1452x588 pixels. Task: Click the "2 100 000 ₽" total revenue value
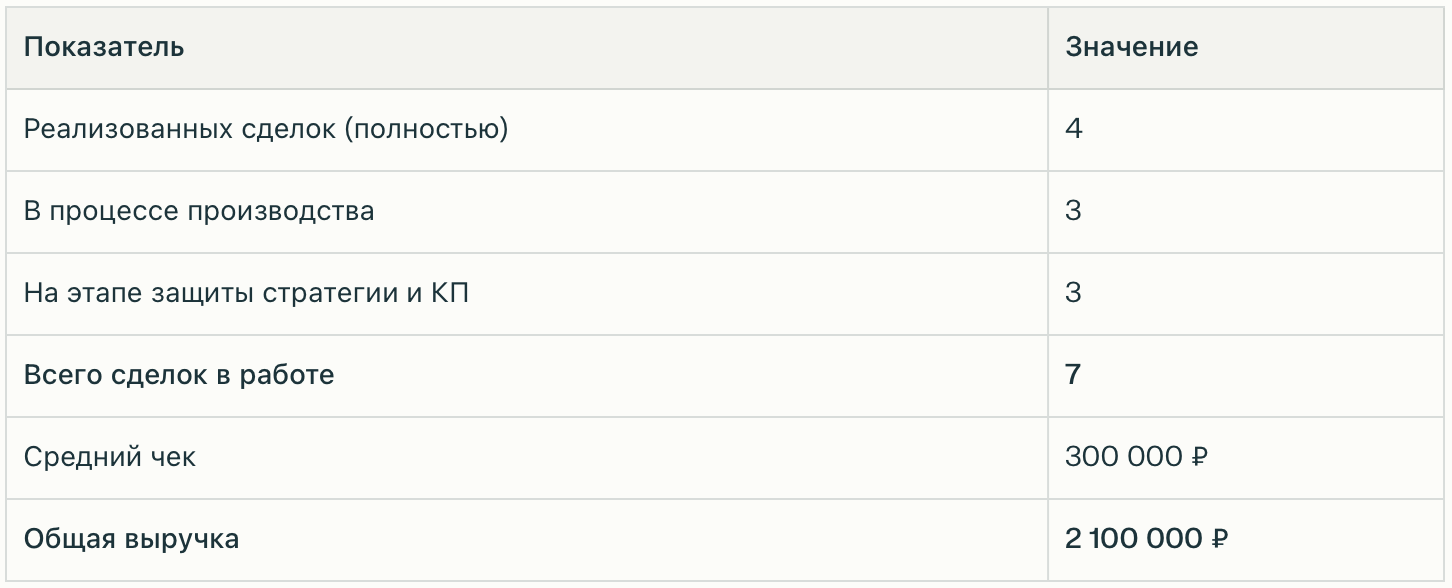tap(1146, 539)
